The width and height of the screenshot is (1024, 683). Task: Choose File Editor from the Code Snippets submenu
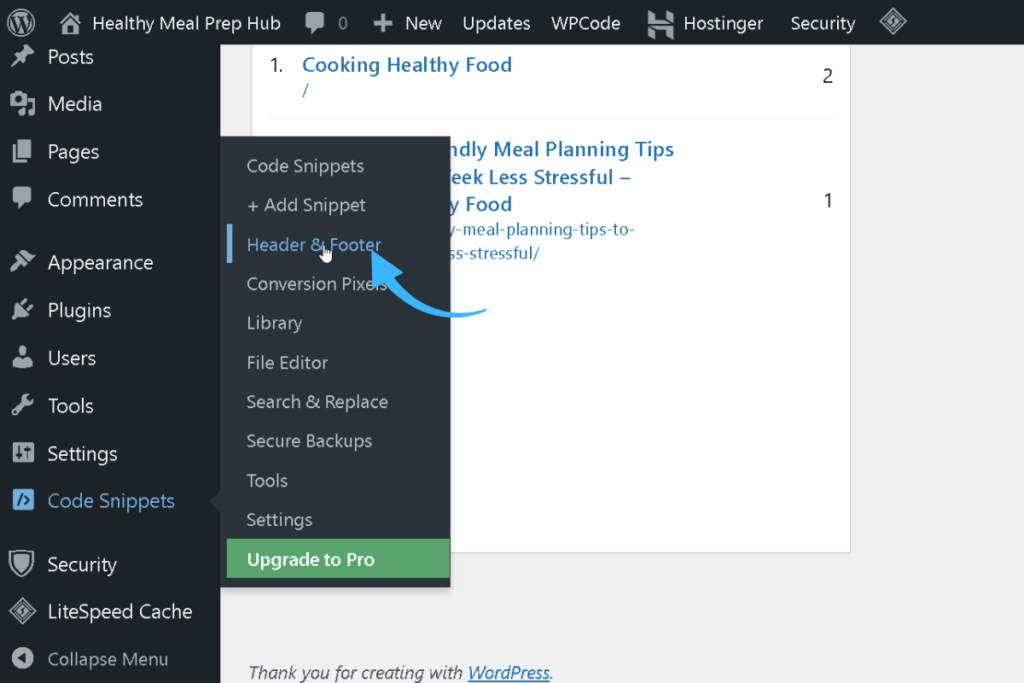click(287, 362)
